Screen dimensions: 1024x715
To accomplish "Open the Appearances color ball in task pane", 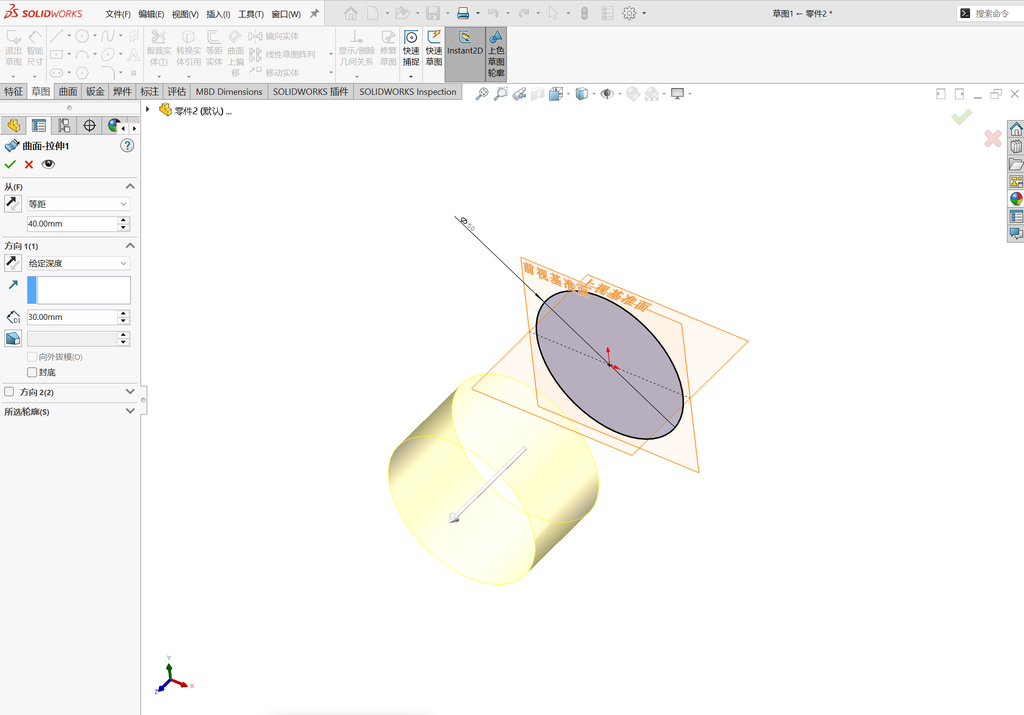I will point(1016,199).
